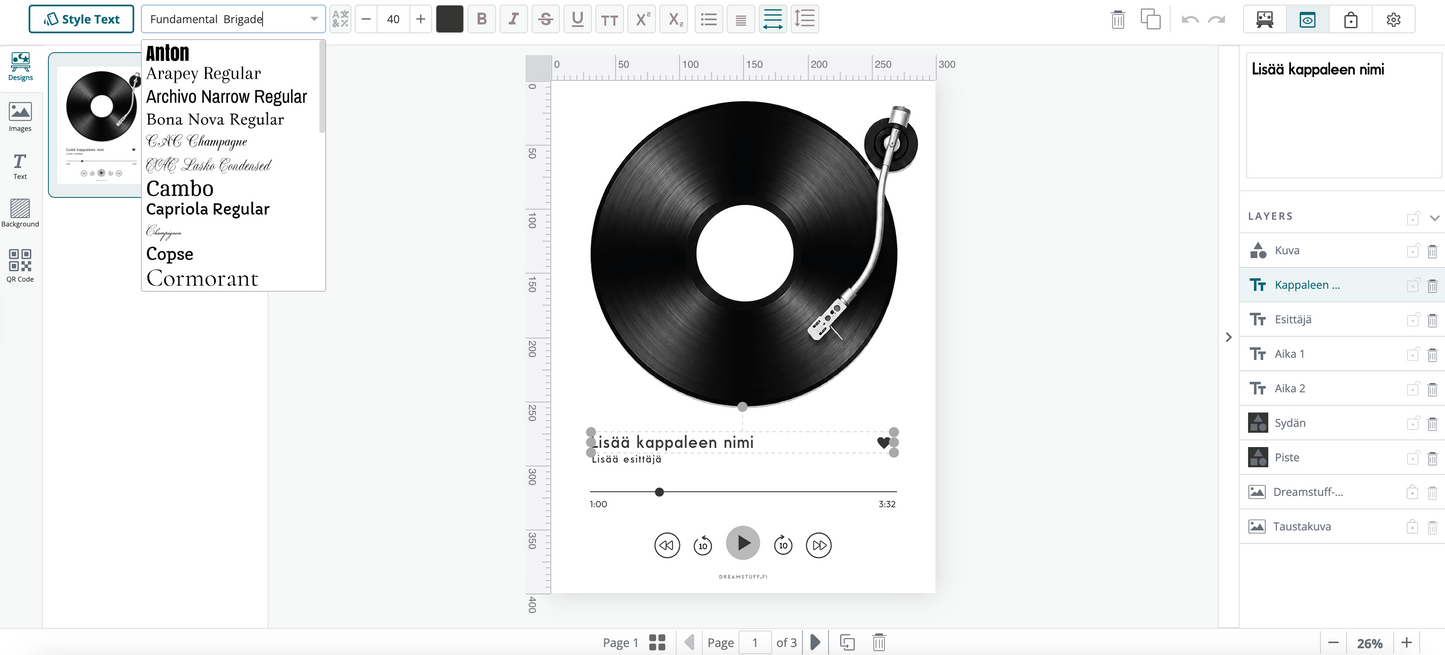Click the bullet list icon
1445x655 pixels.
(x=709, y=19)
